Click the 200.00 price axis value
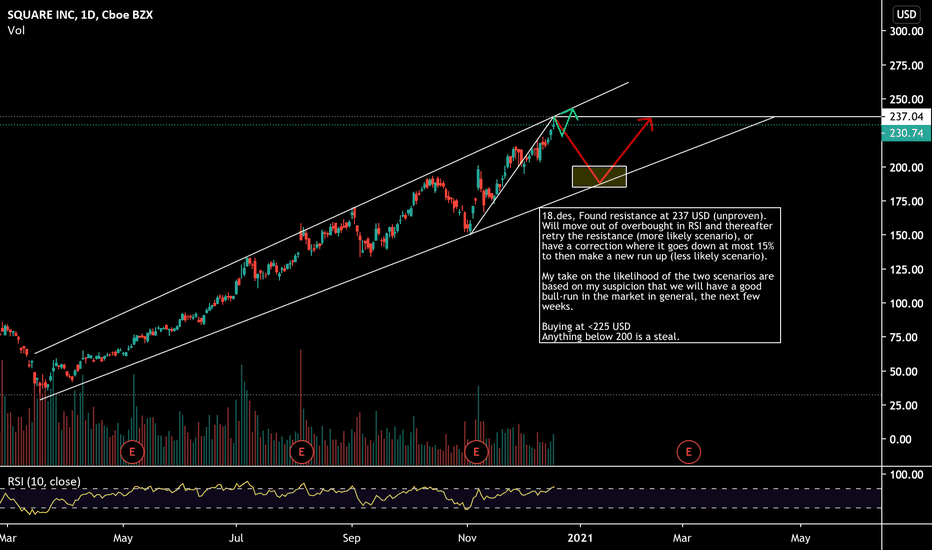The height and width of the screenshot is (550, 932). click(906, 168)
